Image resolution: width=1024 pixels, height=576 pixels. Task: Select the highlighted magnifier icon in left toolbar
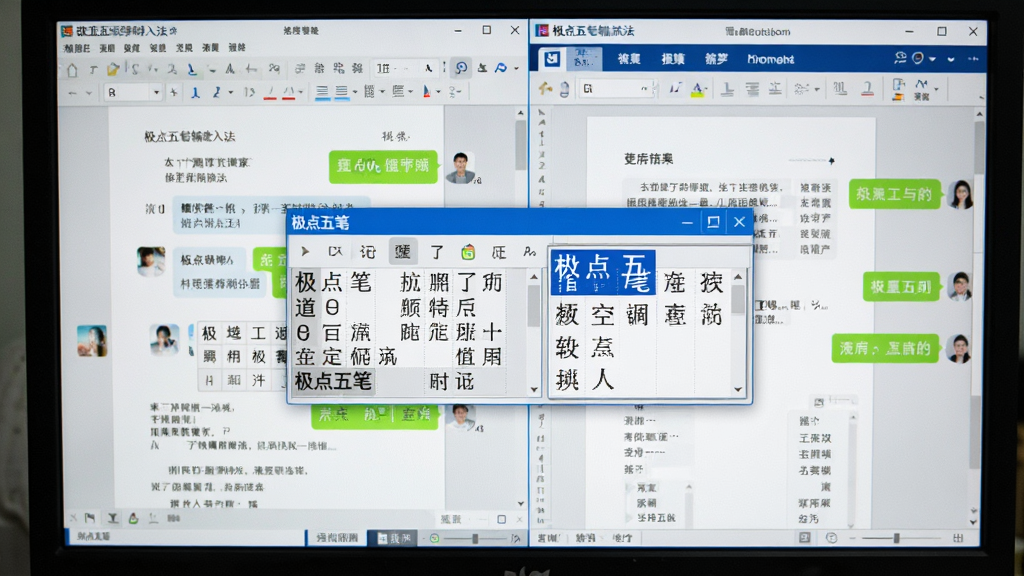tap(461, 68)
